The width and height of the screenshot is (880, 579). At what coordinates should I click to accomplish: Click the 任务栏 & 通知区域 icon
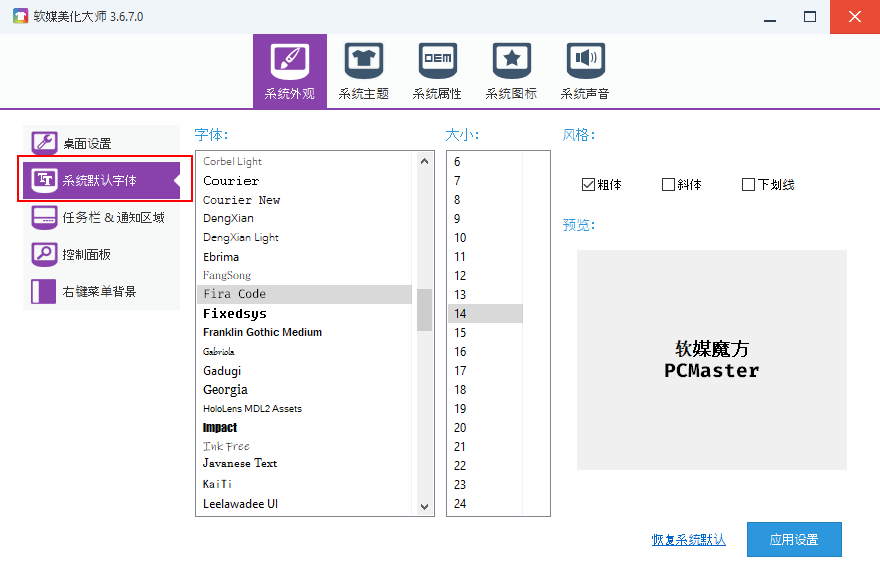pos(45,217)
